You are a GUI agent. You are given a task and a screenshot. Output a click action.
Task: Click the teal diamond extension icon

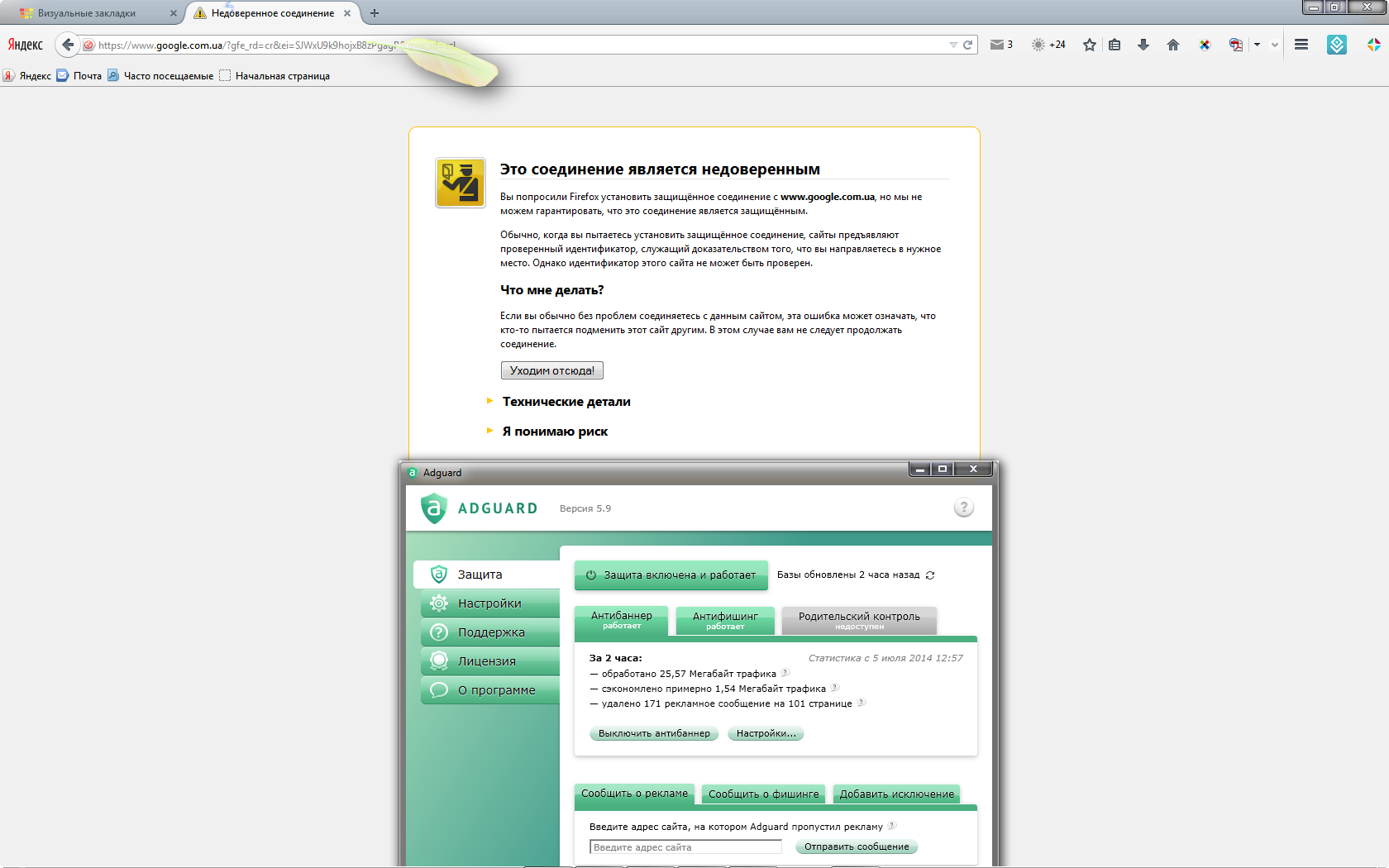pos(1337,45)
